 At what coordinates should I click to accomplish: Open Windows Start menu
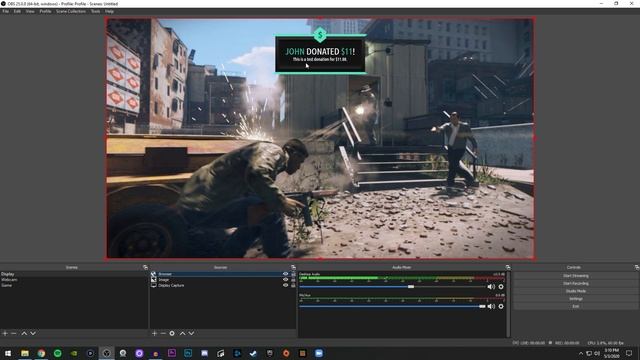[x=8, y=353]
